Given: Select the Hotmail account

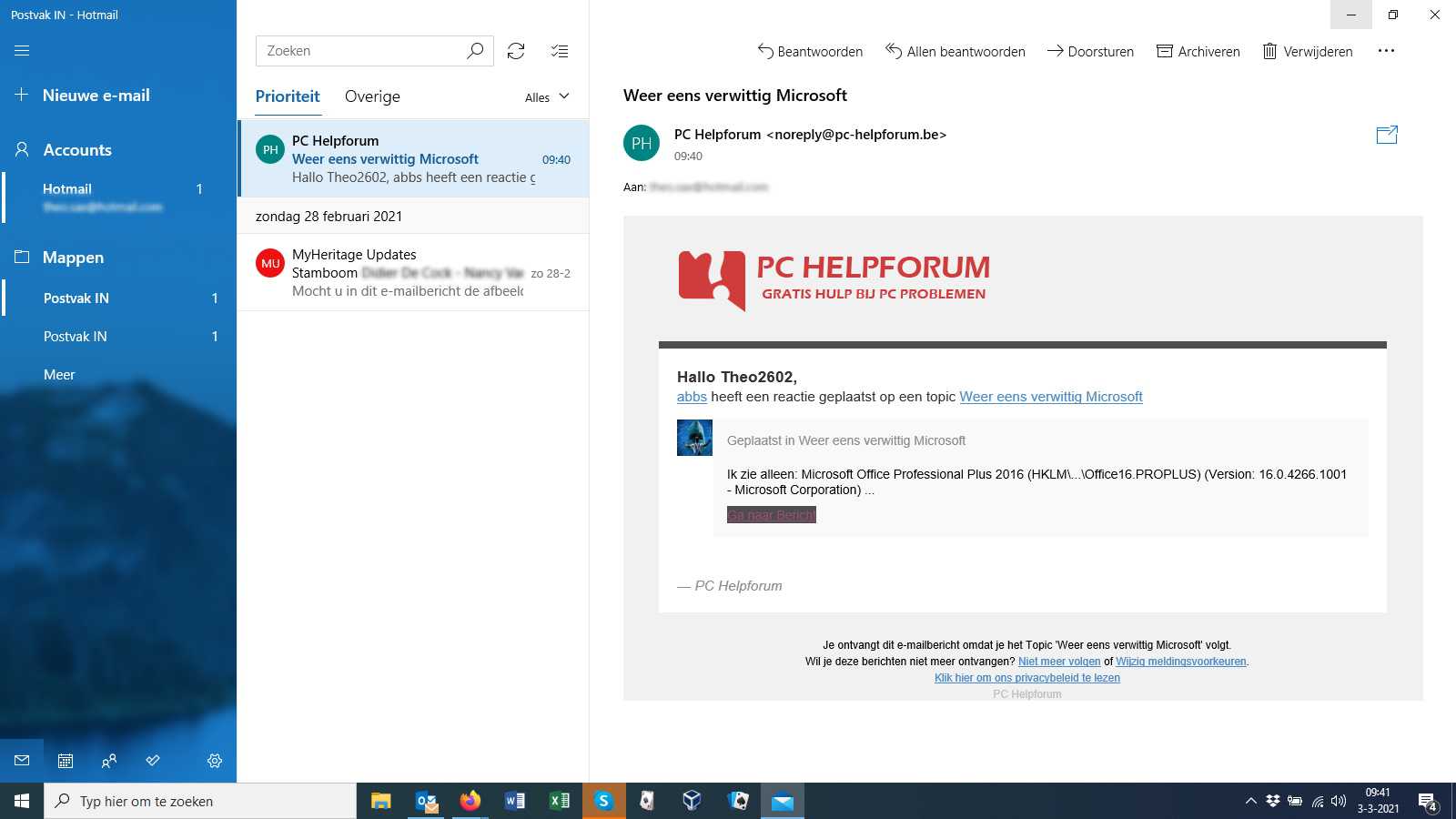Looking at the screenshot, I should coord(118,197).
